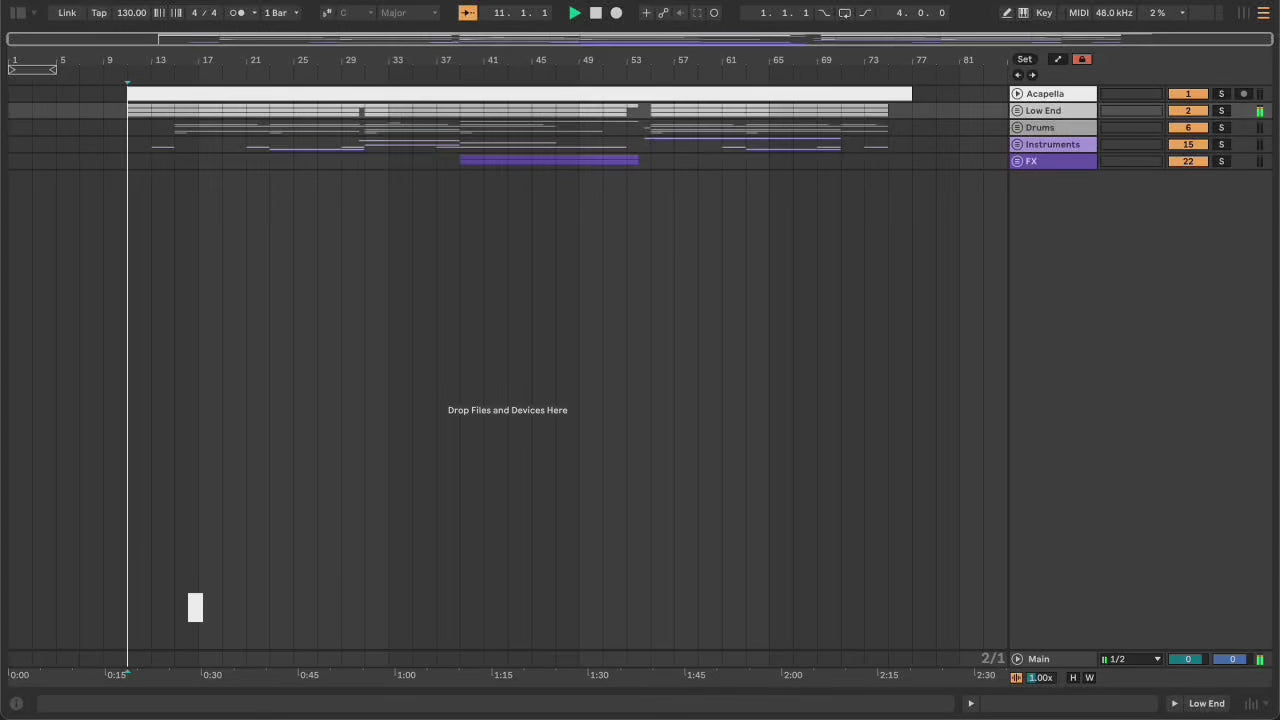The width and height of the screenshot is (1280, 720).
Task: Click the Tap tempo button
Action: click(x=99, y=13)
